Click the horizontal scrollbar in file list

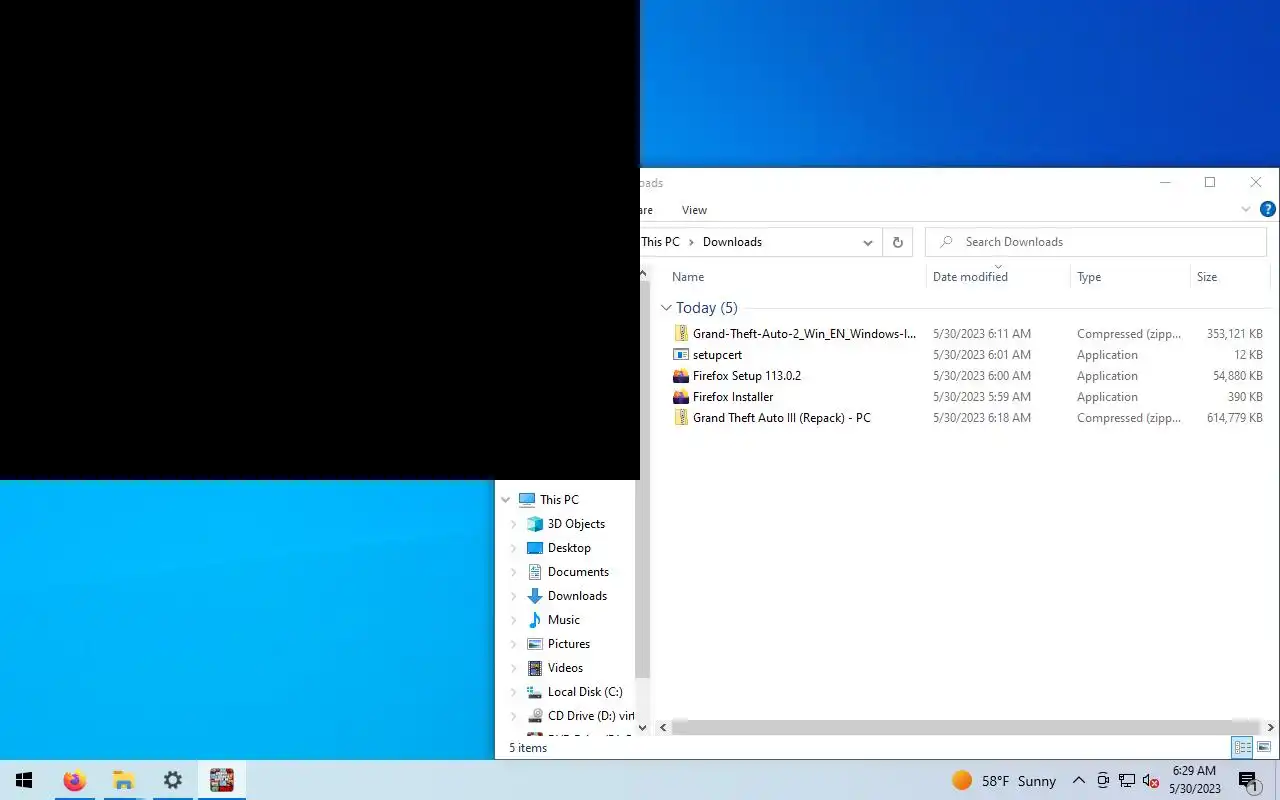[x=965, y=727]
